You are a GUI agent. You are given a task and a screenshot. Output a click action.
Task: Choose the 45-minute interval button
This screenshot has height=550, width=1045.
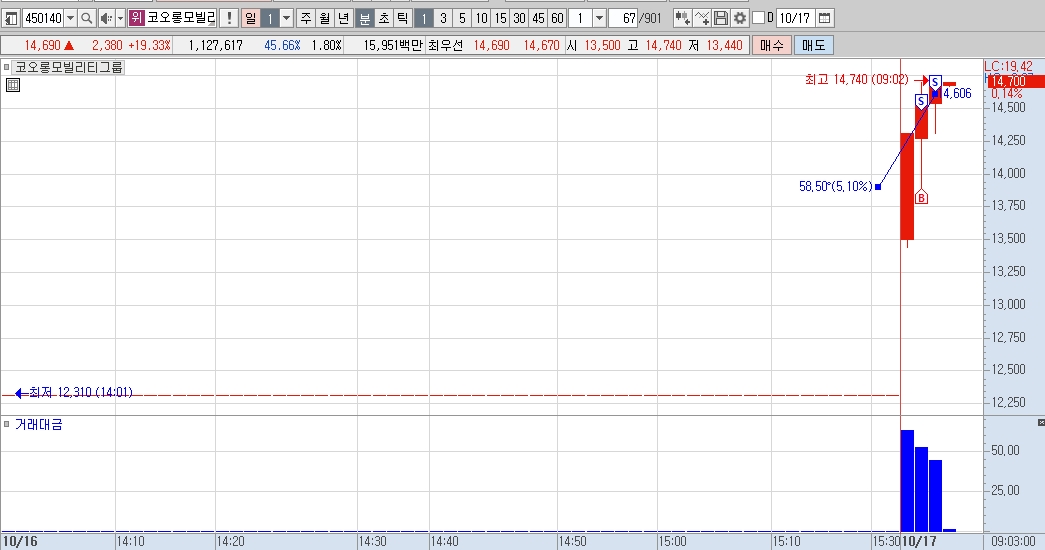click(538, 18)
